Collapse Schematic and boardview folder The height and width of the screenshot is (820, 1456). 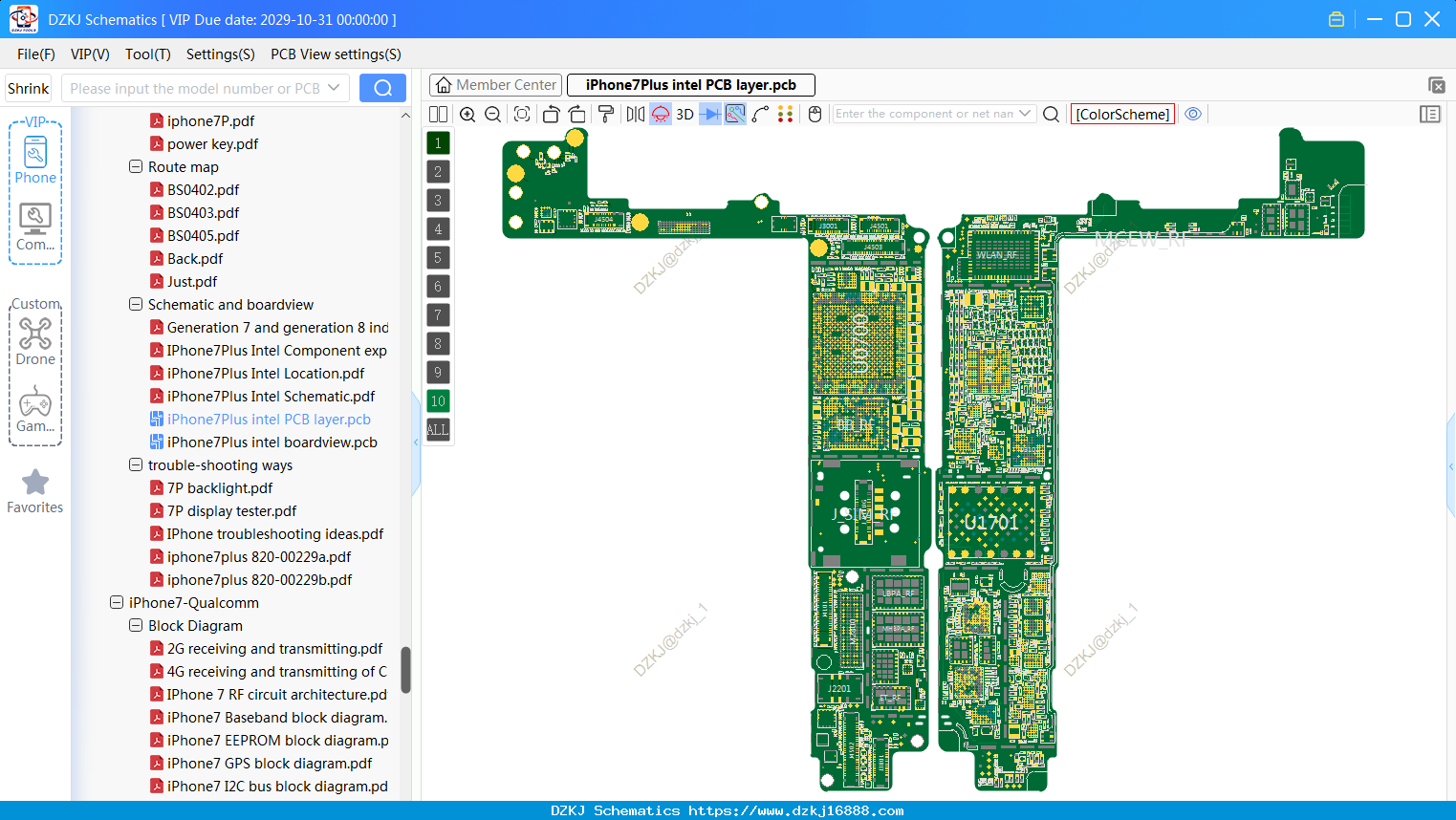tap(136, 304)
